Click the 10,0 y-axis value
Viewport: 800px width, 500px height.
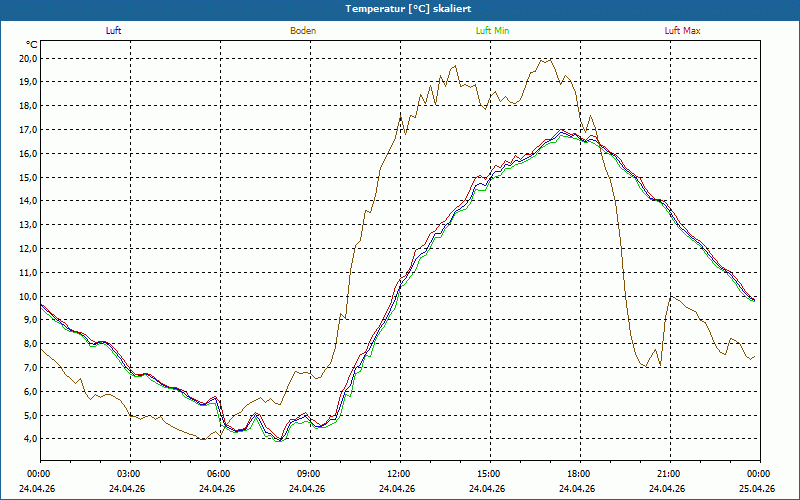(x=28, y=296)
